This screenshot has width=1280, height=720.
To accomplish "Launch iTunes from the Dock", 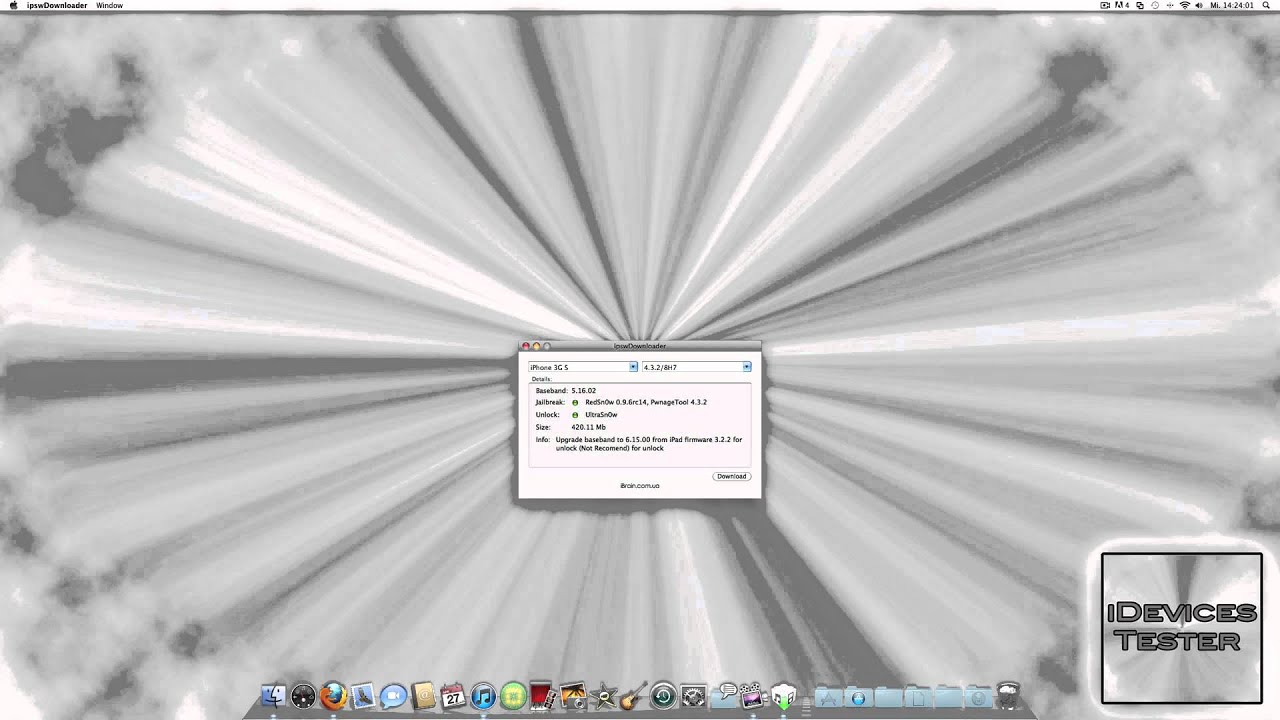I will (x=483, y=696).
